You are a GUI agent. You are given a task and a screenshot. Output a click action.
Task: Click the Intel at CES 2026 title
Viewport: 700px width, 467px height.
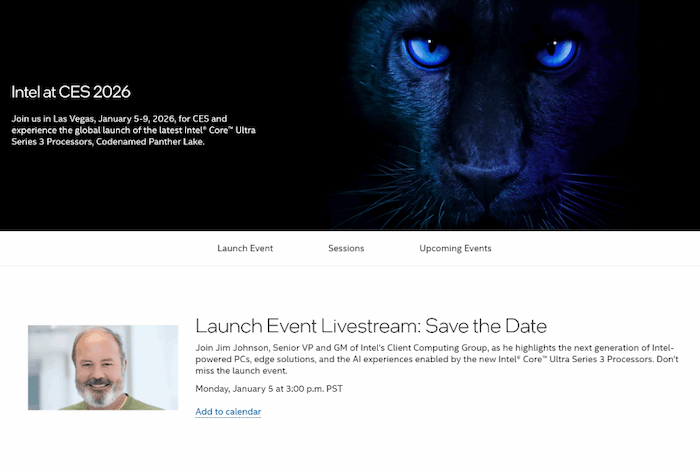[71, 92]
